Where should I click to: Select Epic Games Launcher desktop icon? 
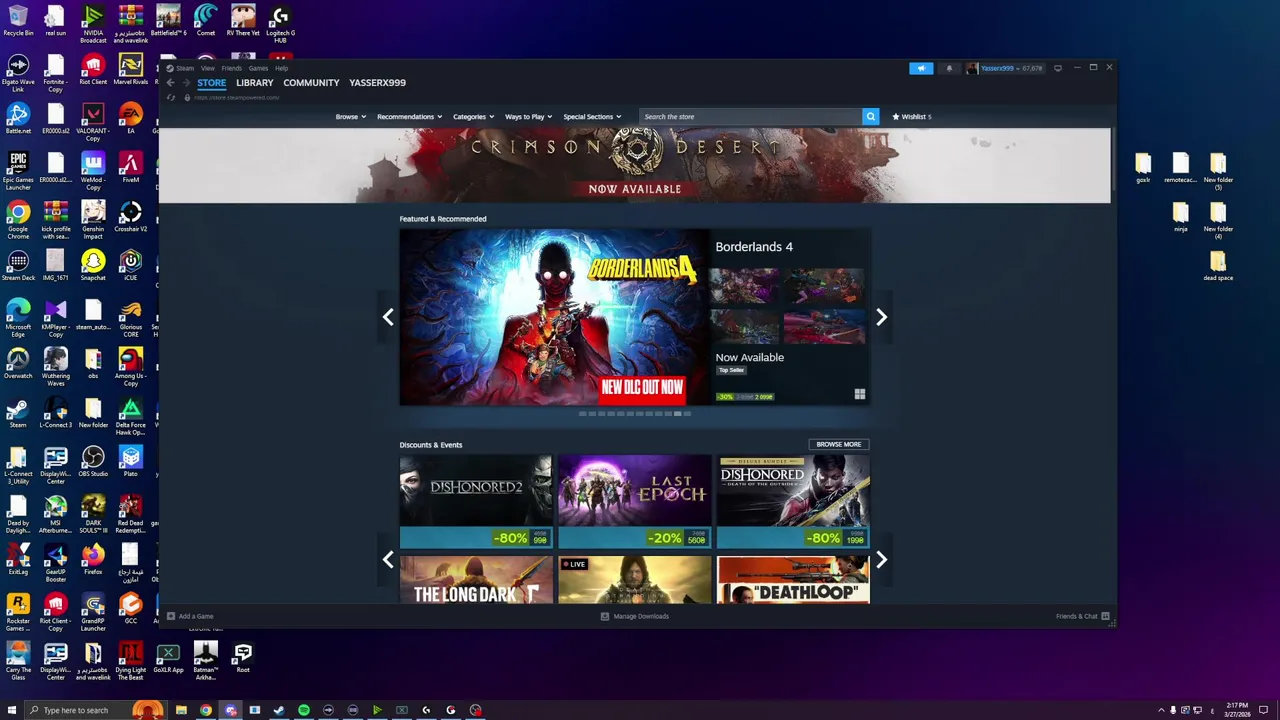click(x=18, y=172)
